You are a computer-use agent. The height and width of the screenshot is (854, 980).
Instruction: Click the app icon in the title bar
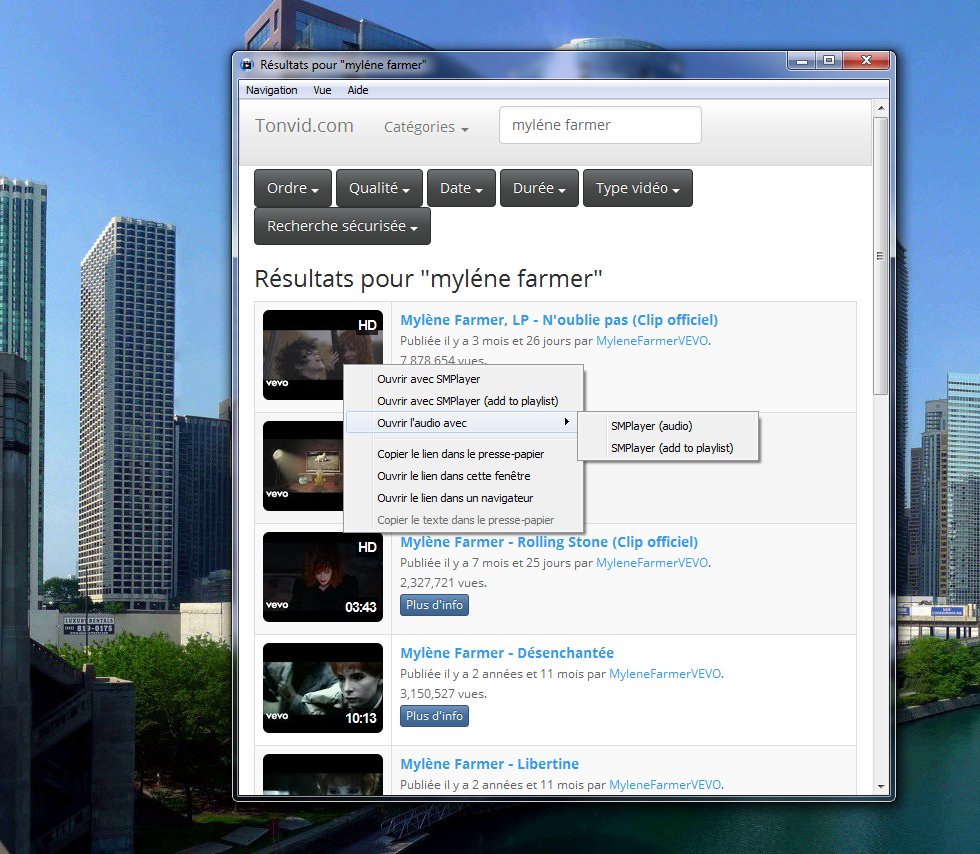(x=247, y=64)
